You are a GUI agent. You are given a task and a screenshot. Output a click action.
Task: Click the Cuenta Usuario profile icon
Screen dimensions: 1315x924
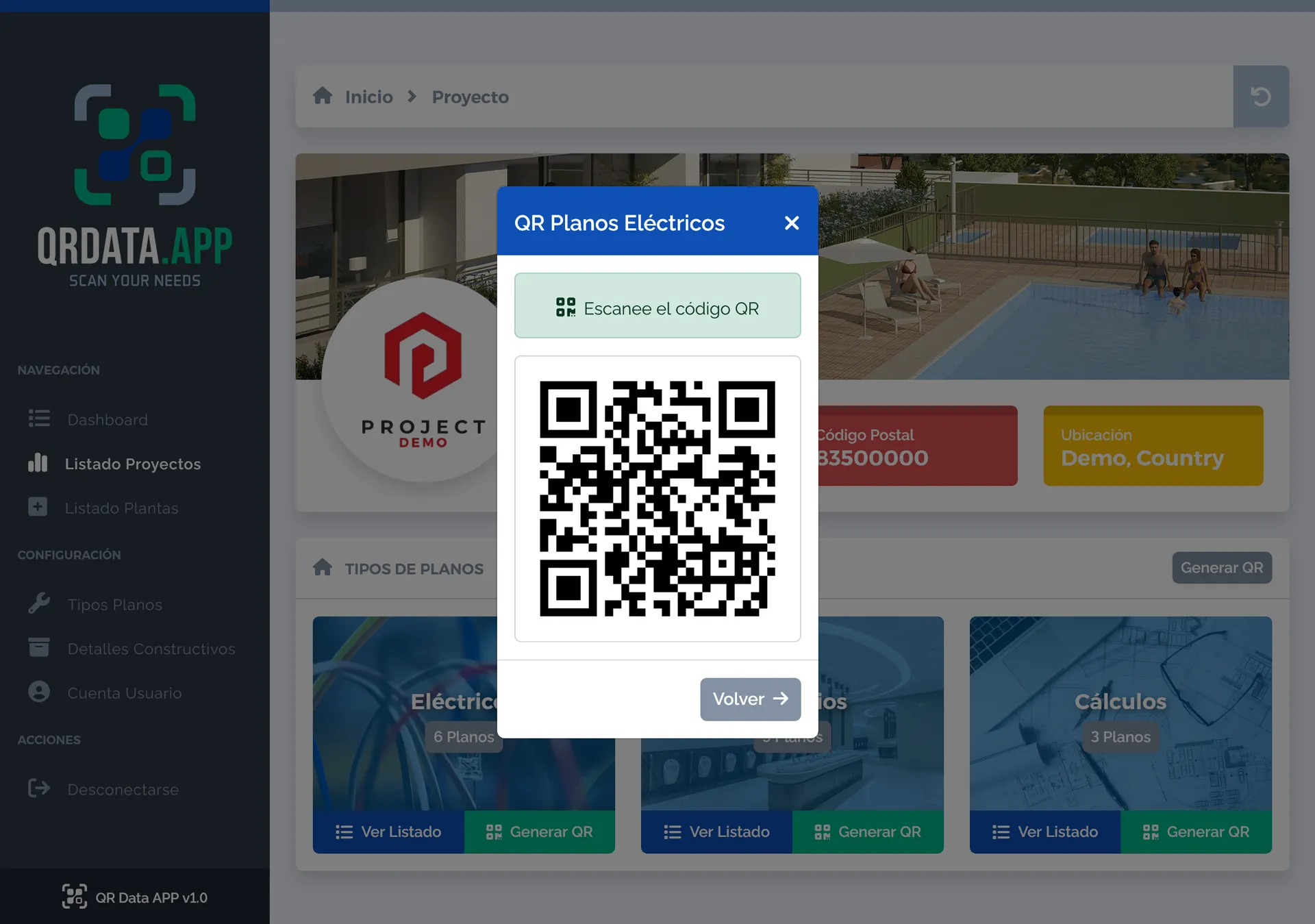pos(39,692)
